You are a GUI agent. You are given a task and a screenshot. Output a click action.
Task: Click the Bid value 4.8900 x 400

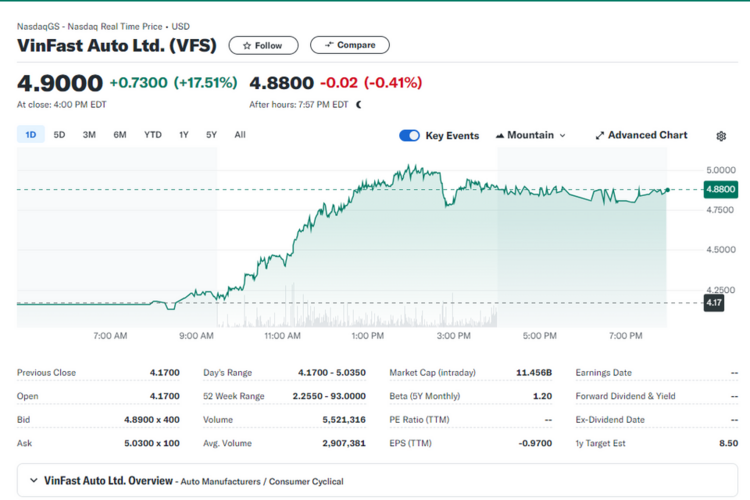[152, 420]
